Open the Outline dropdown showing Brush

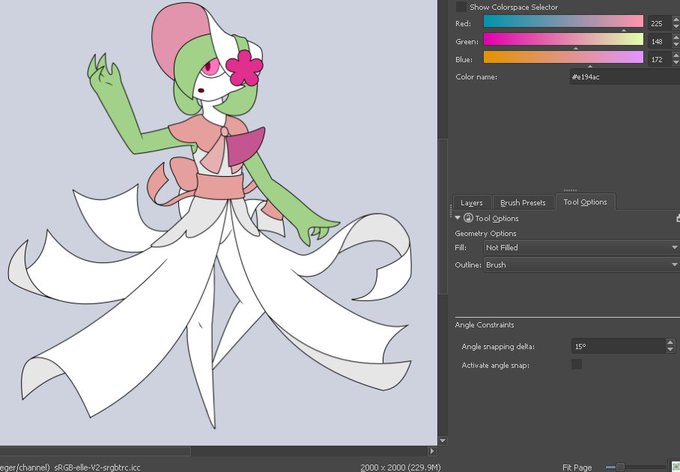pos(581,265)
